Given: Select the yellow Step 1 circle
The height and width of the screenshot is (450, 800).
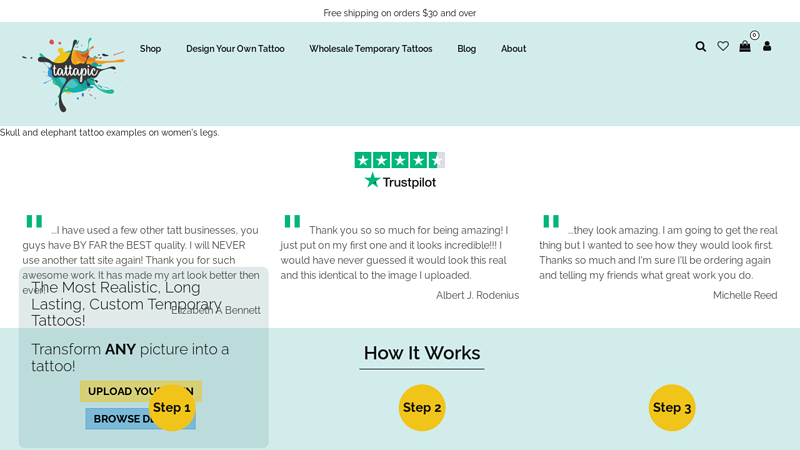Looking at the screenshot, I should (172, 407).
